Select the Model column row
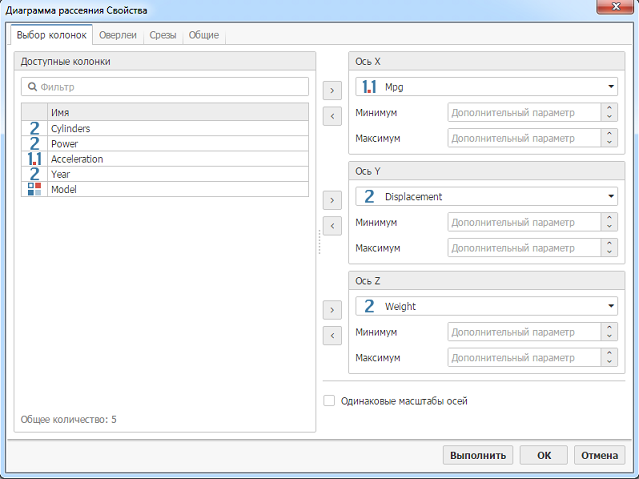The height and width of the screenshot is (479, 639). (x=165, y=189)
